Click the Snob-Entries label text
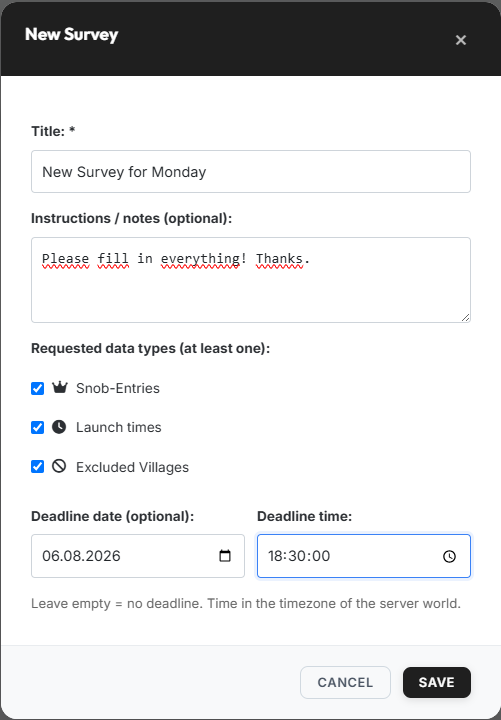The width and height of the screenshot is (501, 720). tap(118, 388)
